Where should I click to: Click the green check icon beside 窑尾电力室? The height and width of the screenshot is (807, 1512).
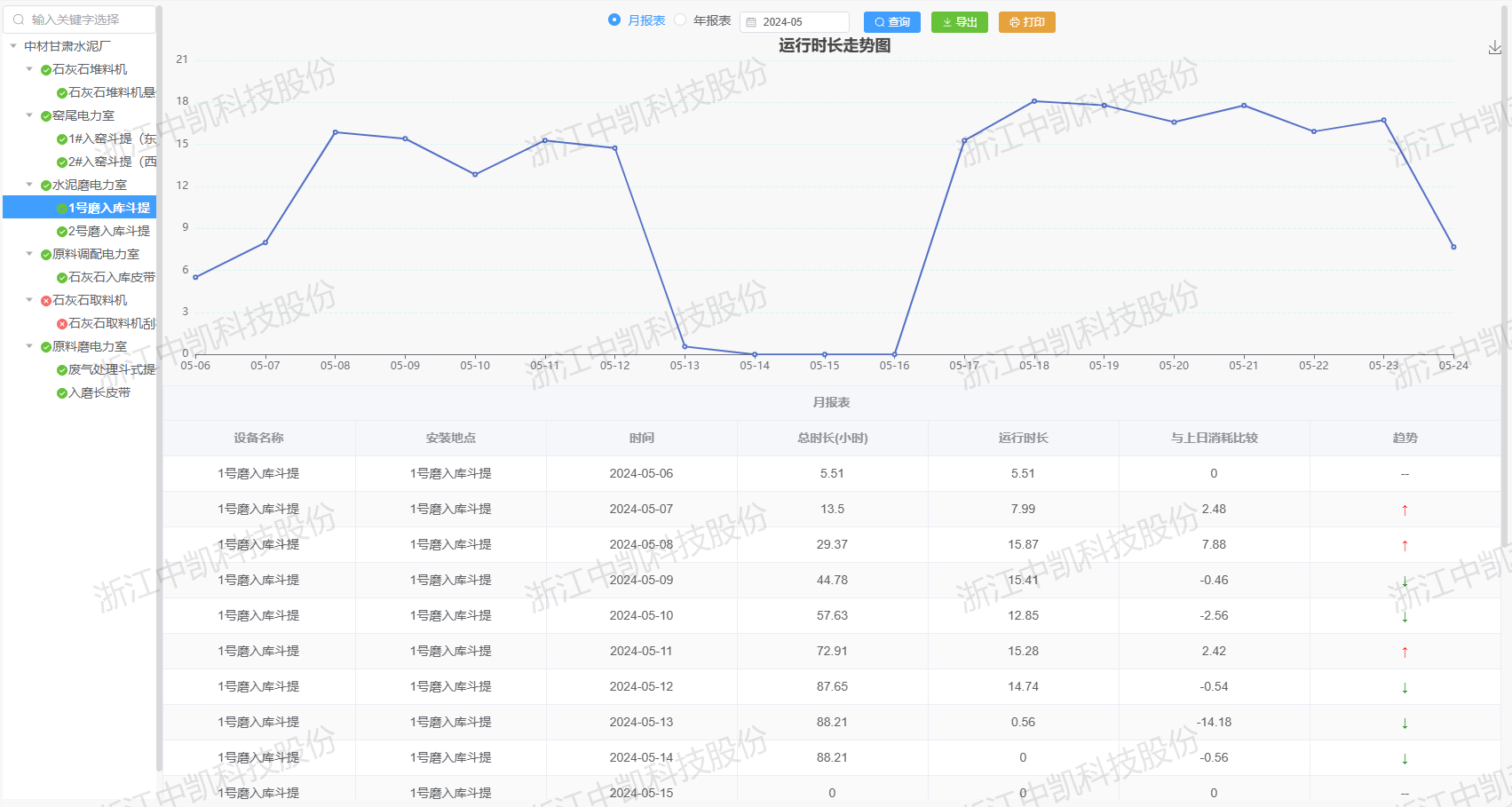46,116
